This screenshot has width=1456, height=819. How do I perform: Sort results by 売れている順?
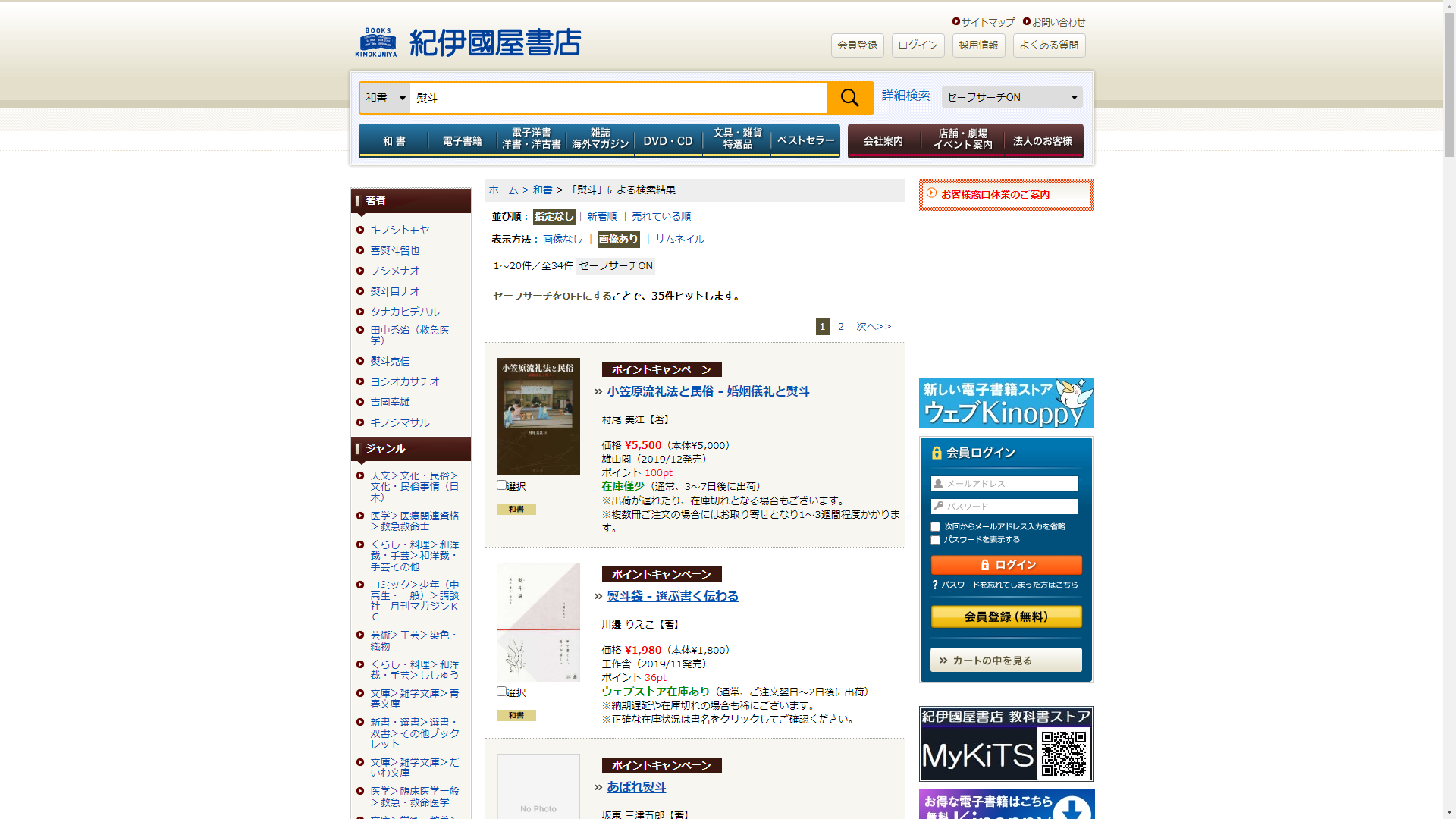(661, 217)
